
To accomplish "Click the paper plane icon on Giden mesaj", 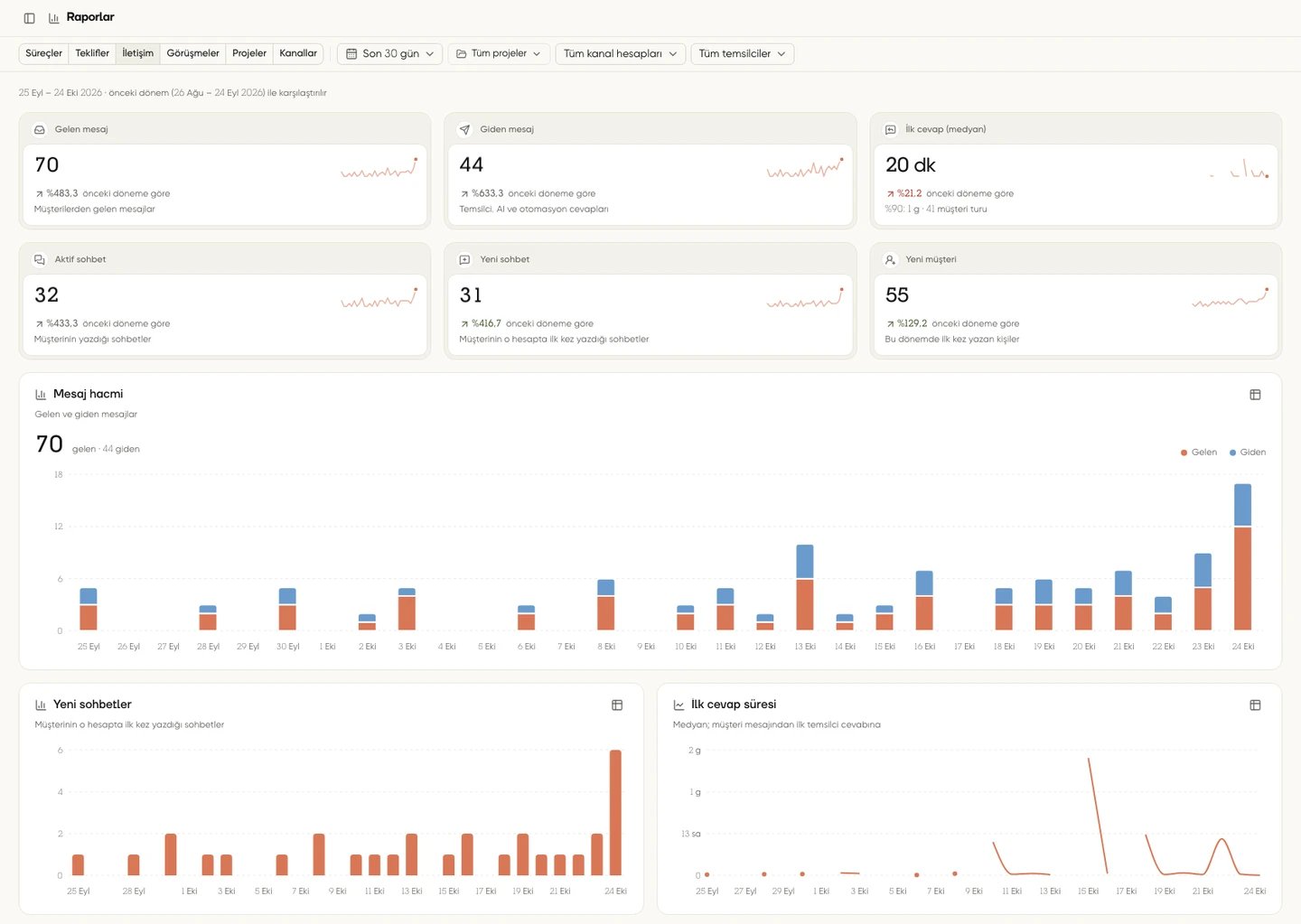I will click(x=464, y=130).
